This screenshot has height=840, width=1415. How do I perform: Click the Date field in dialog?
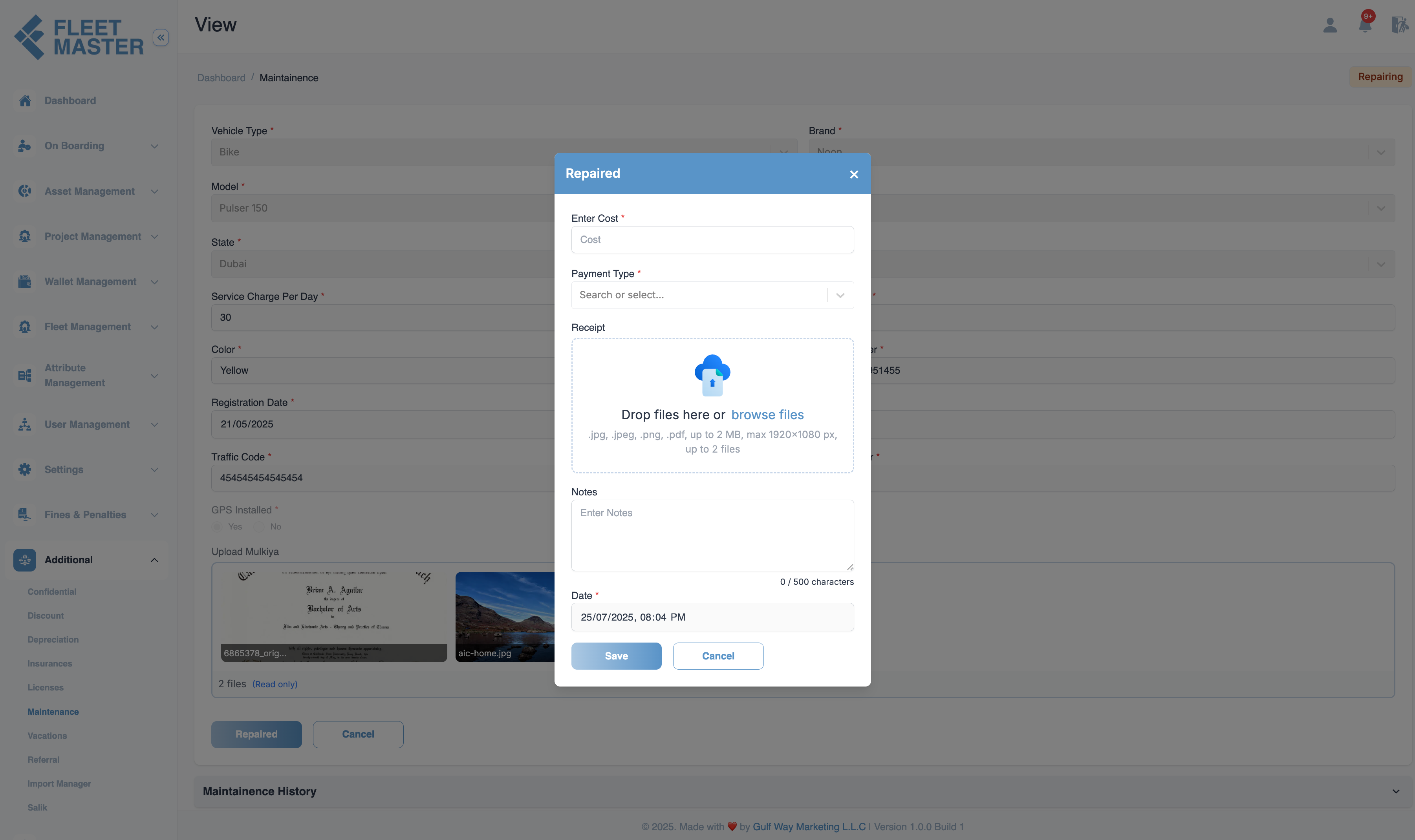(x=712, y=617)
